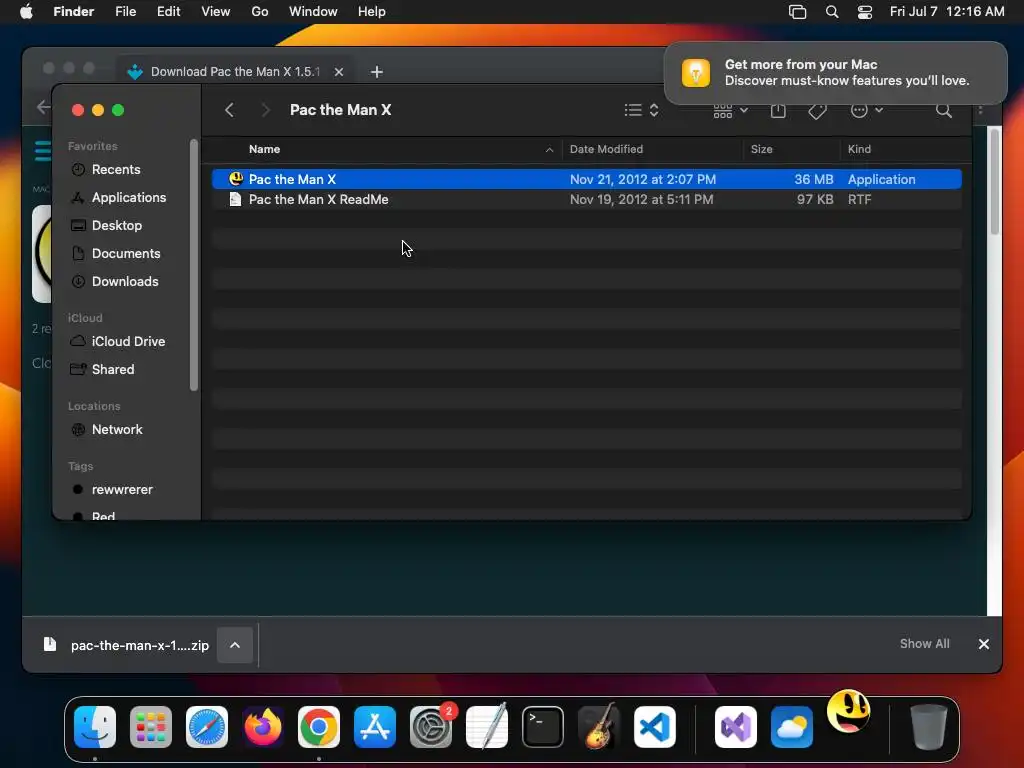Open the App Store Dock icon
1024x768 pixels.
[375, 727]
